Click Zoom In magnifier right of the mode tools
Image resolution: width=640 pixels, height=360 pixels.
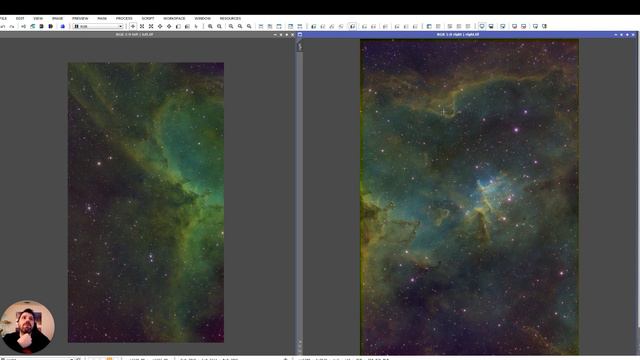210,27
